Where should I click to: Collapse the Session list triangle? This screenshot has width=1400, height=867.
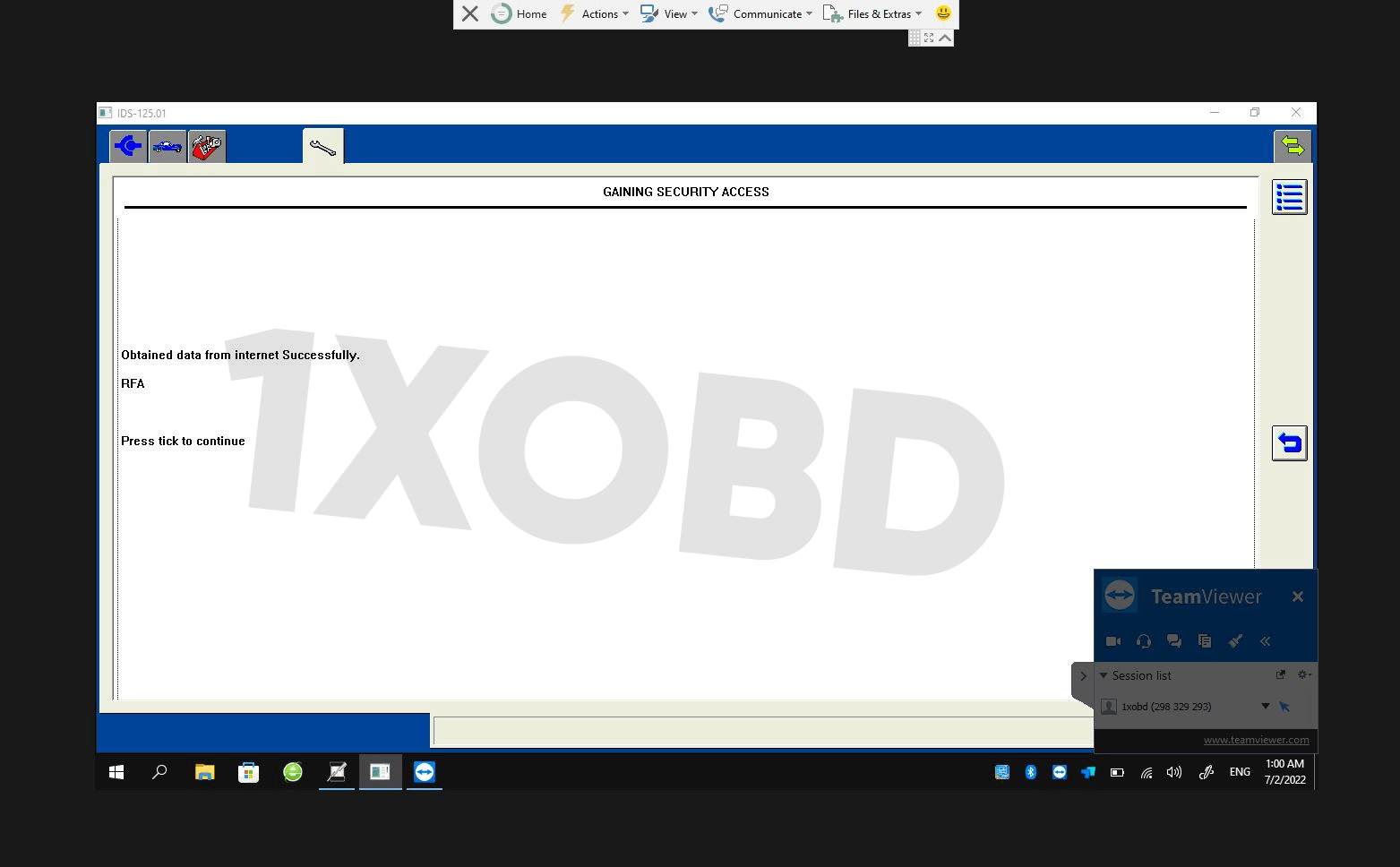point(1104,675)
